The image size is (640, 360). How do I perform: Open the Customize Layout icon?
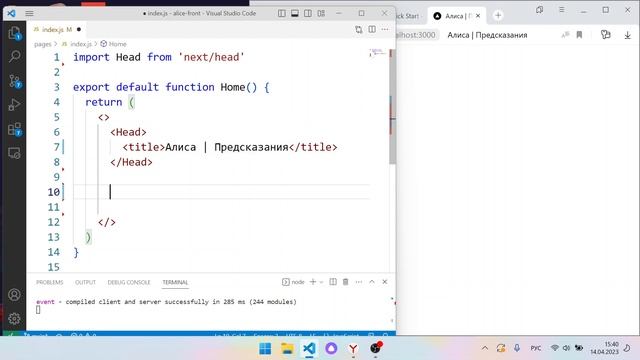321,13
